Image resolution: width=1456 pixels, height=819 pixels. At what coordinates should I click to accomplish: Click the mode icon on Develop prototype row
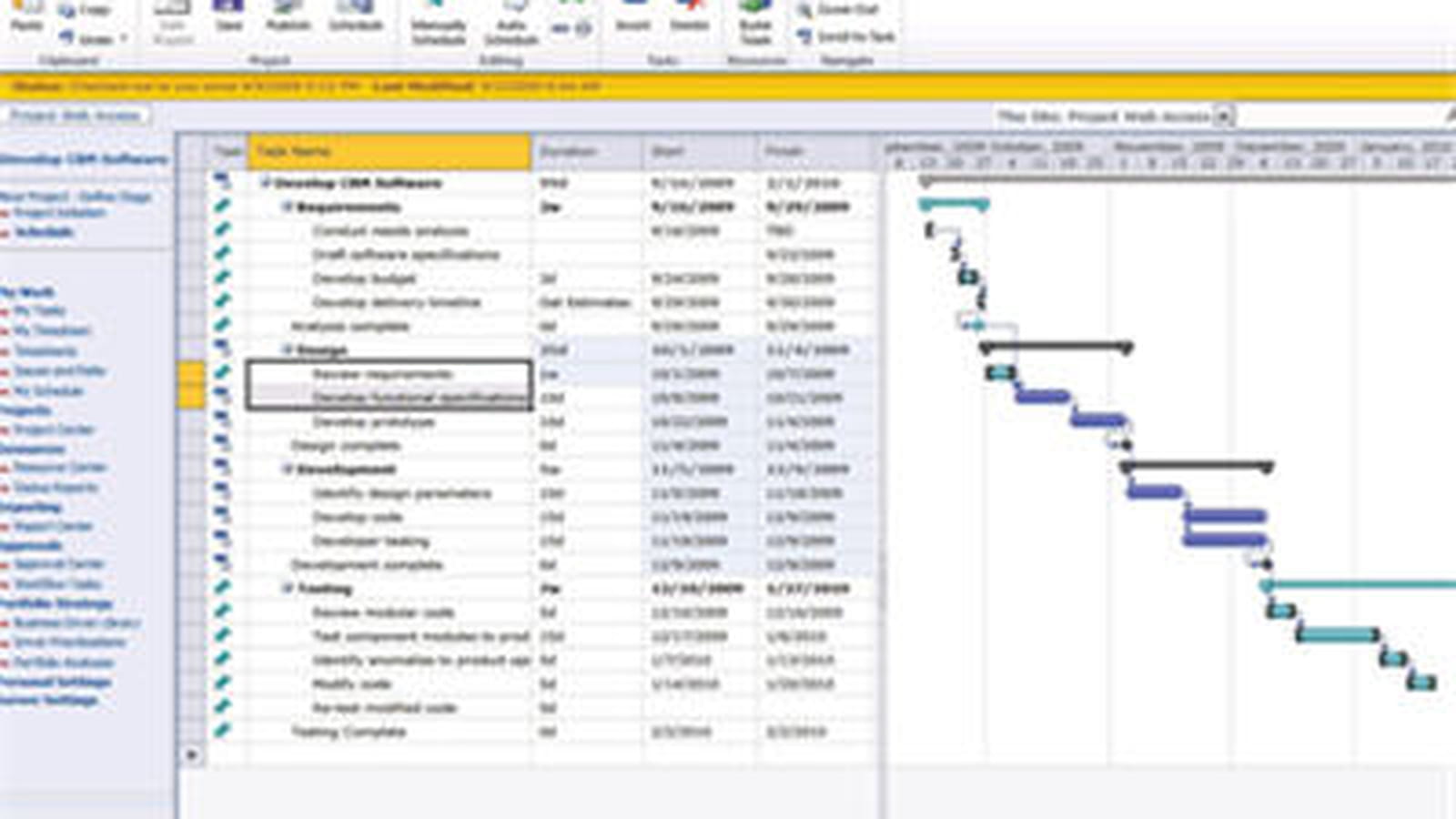pyautogui.click(x=222, y=420)
